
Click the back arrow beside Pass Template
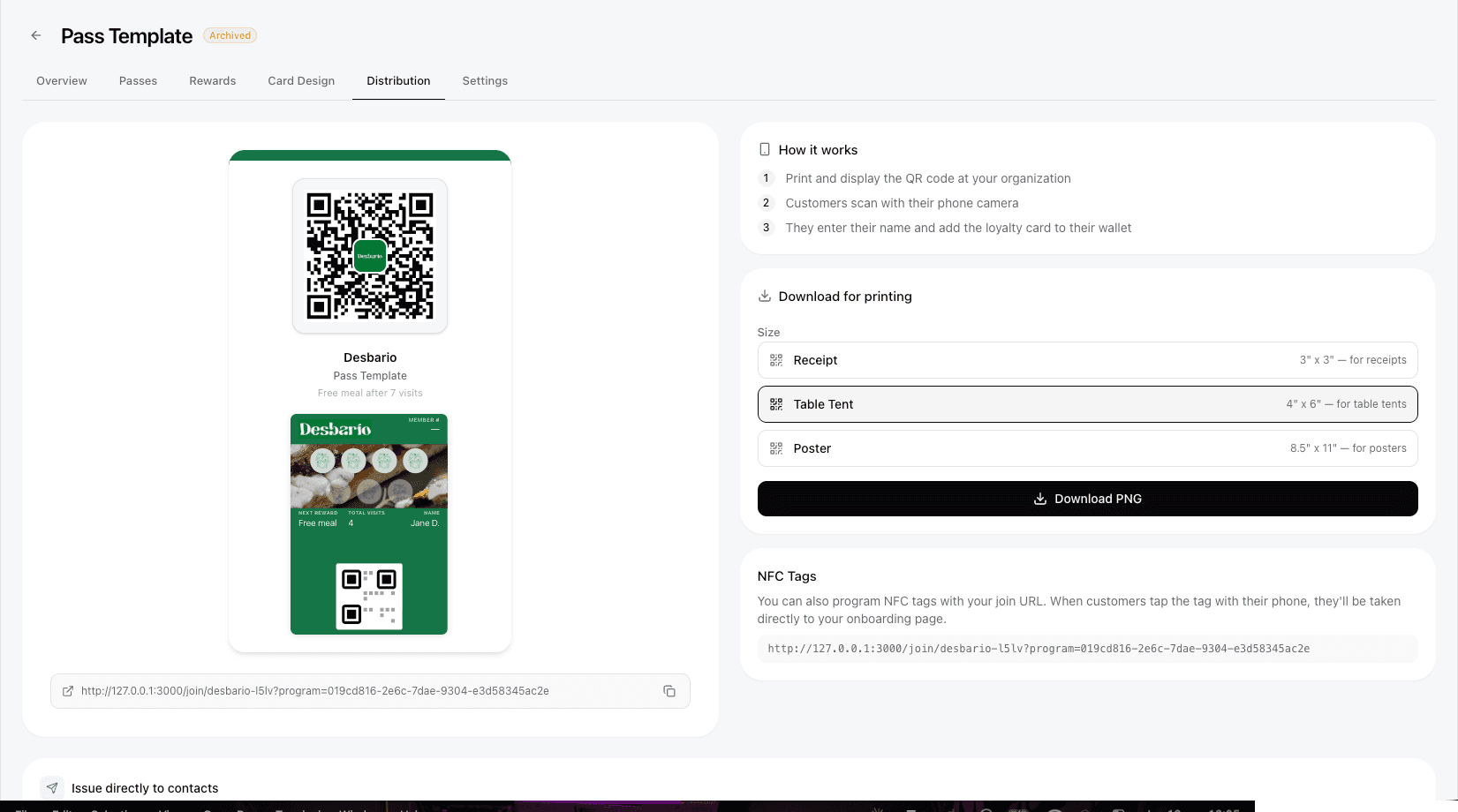coord(35,35)
